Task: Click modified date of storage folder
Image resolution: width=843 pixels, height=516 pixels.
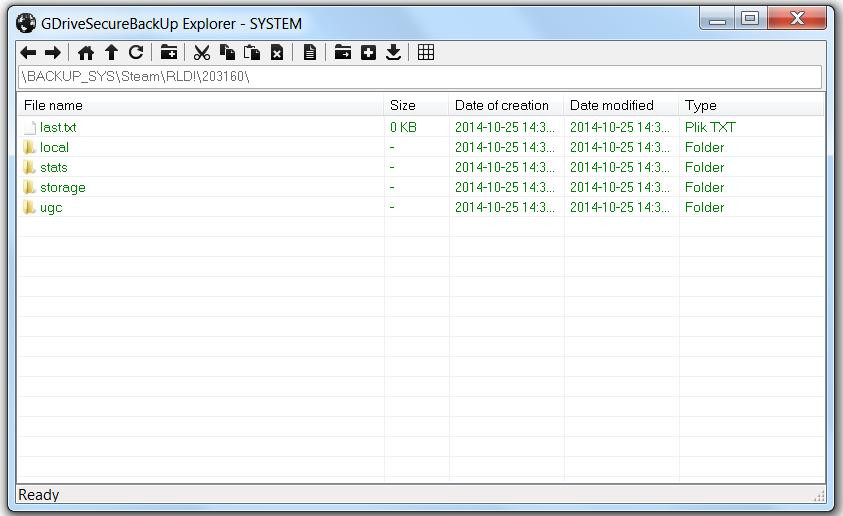Action: point(619,187)
